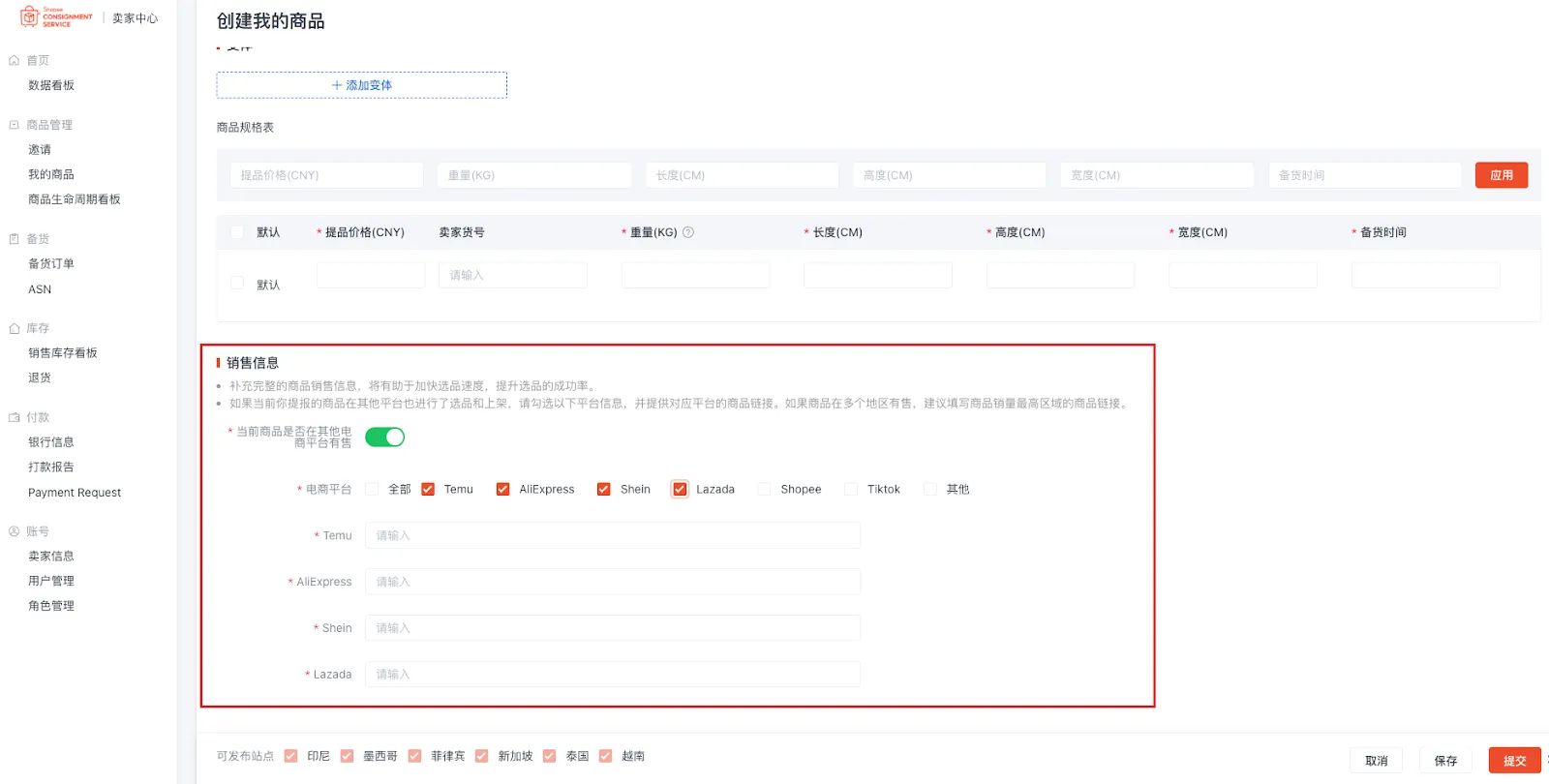Toggle the 默认 checkbox in table header
1549x784 pixels.
[x=237, y=232]
